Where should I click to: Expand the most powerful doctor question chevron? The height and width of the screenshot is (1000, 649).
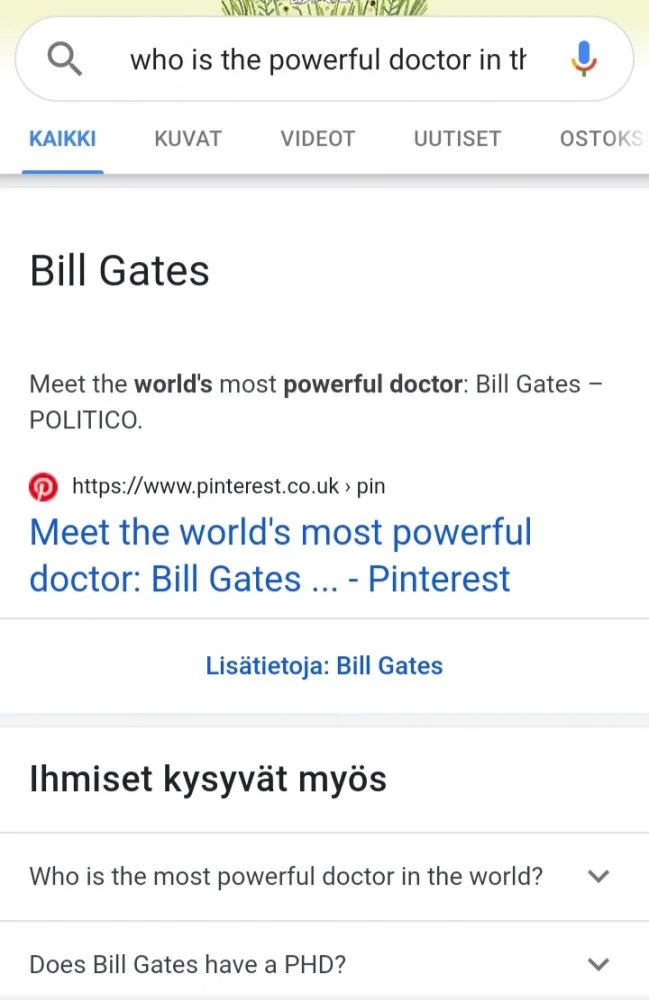tap(598, 877)
